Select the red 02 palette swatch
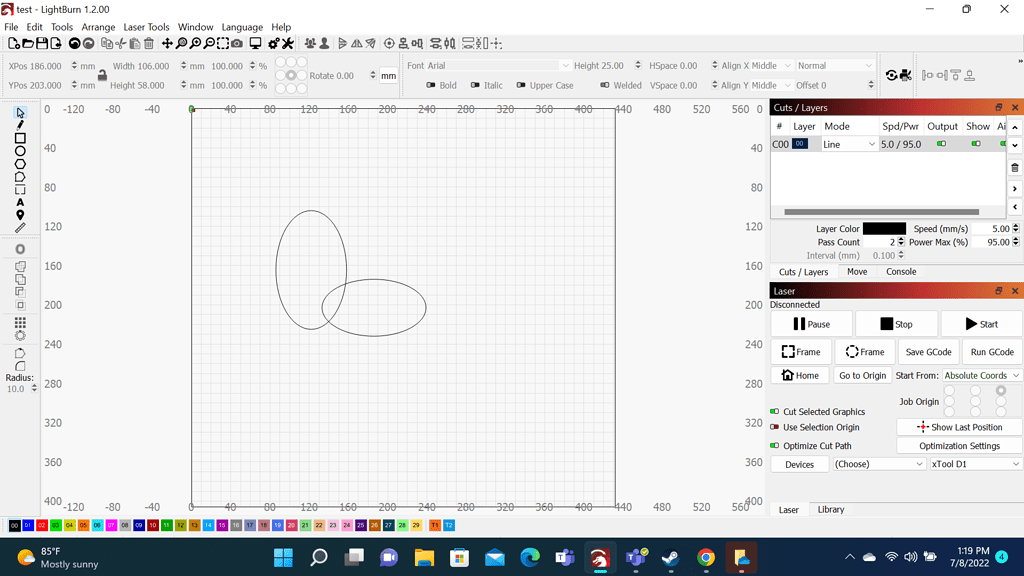Image resolution: width=1024 pixels, height=576 pixels. [42, 525]
